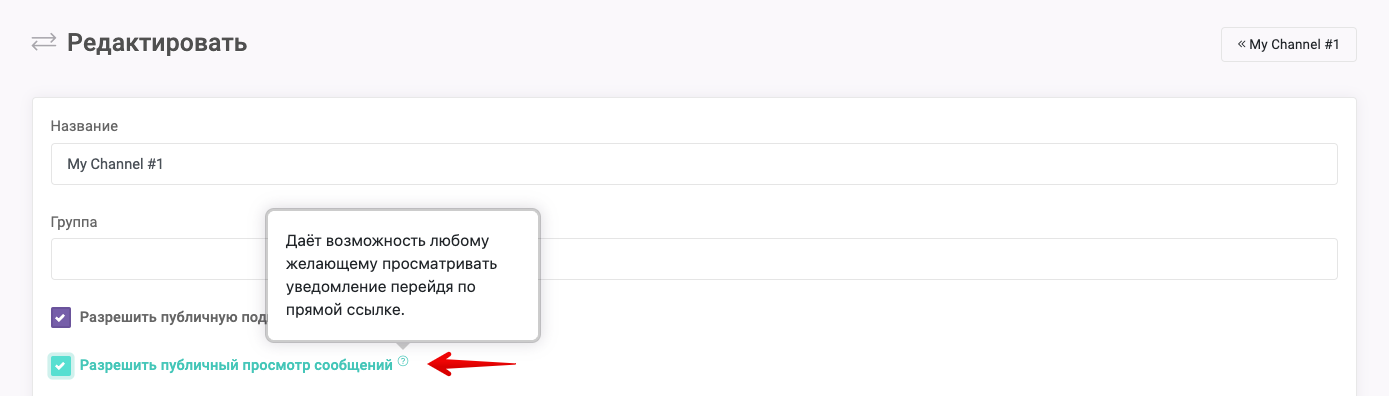This screenshot has width=1389, height=396.
Task: Click the bold label Разрешить публичную под…
Action: (x=172, y=318)
